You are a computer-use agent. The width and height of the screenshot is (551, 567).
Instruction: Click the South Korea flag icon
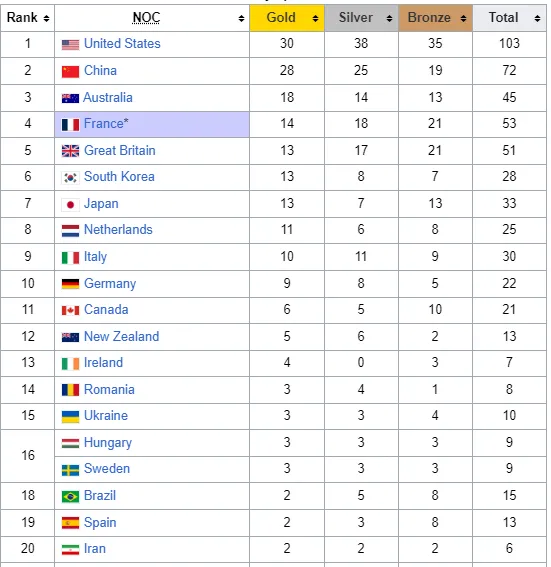pyautogui.click(x=70, y=178)
